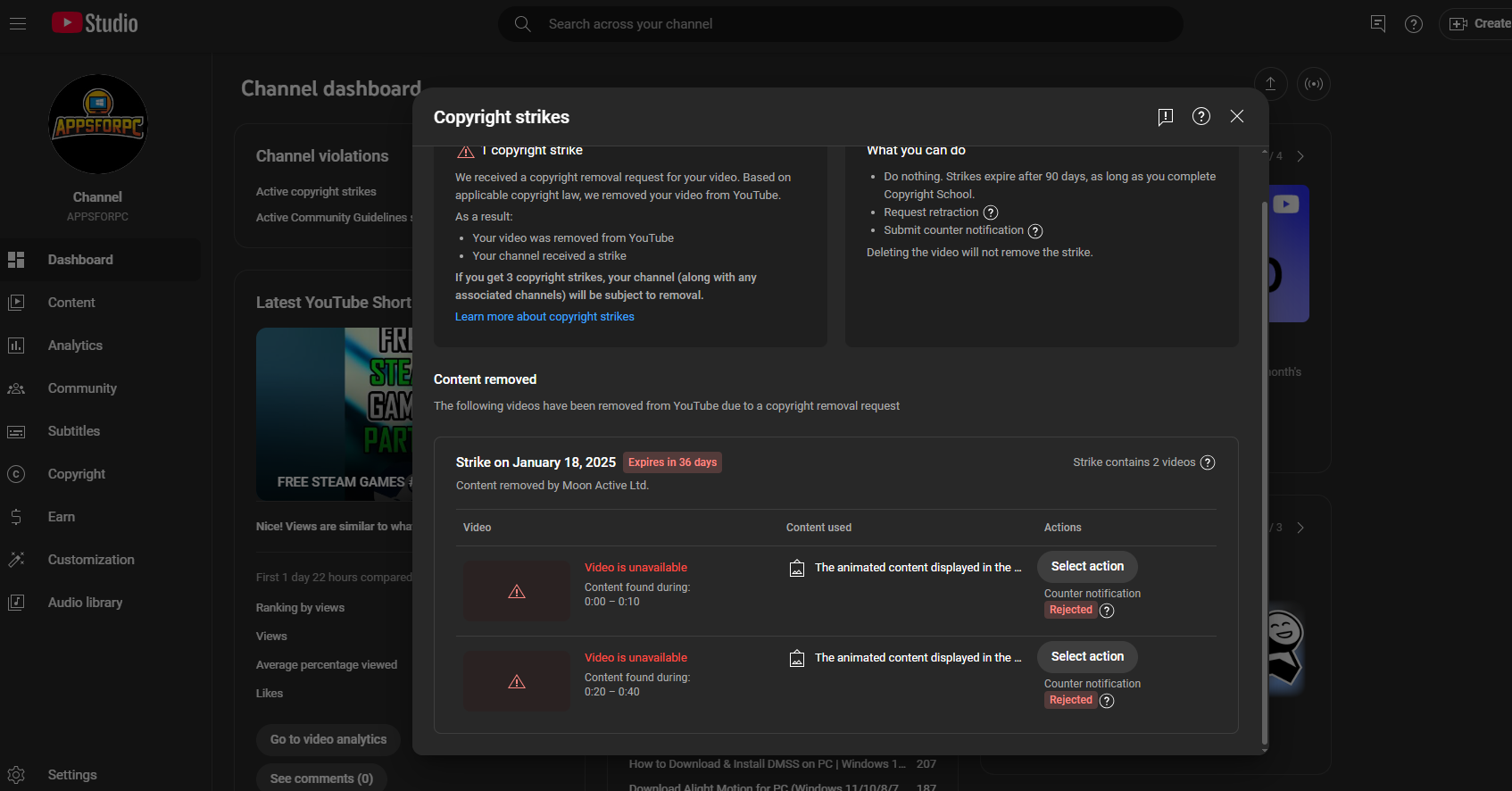The width and height of the screenshot is (1512, 791).
Task: Click Rejected badge for 0:00 – 0:10 video
Action: pos(1070,610)
